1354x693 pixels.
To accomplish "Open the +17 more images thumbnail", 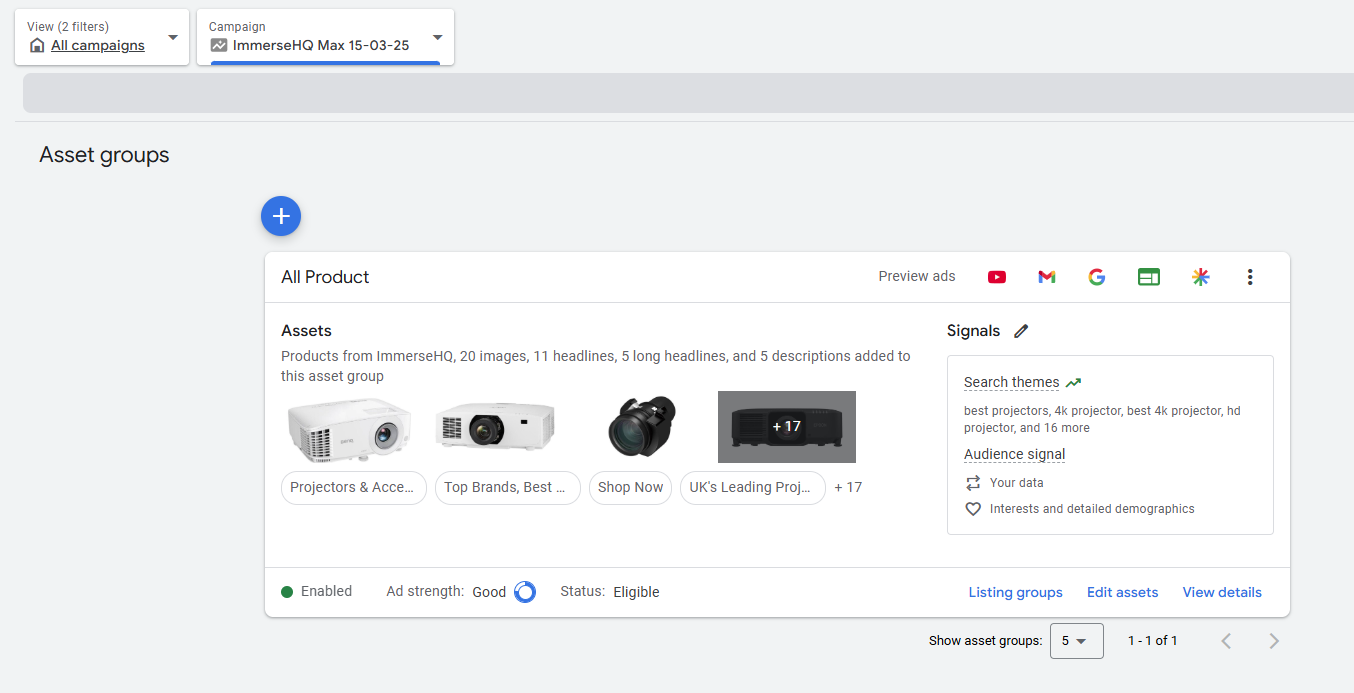I will [786, 427].
